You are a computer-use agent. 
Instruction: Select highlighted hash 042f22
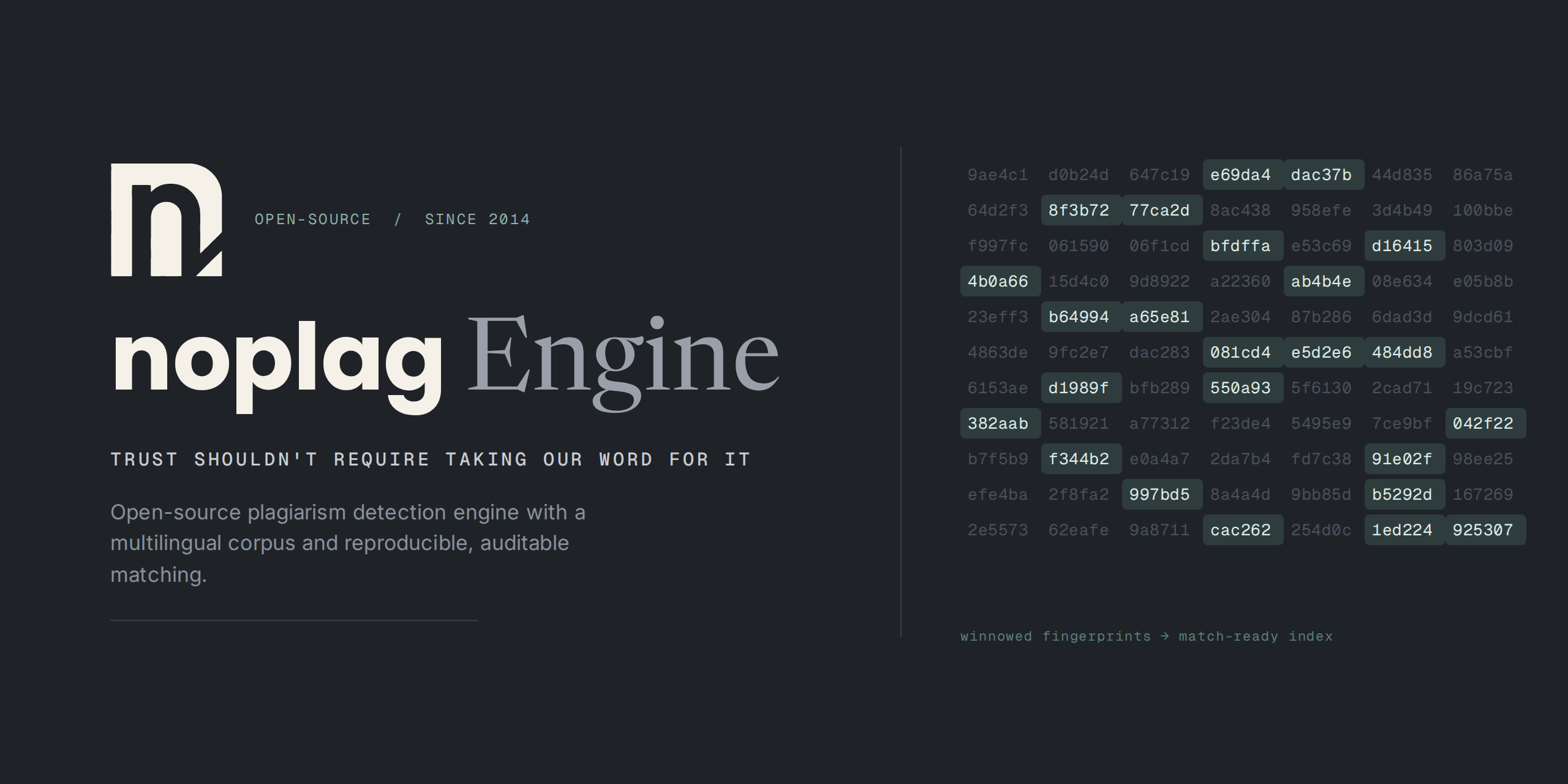[x=1486, y=423]
